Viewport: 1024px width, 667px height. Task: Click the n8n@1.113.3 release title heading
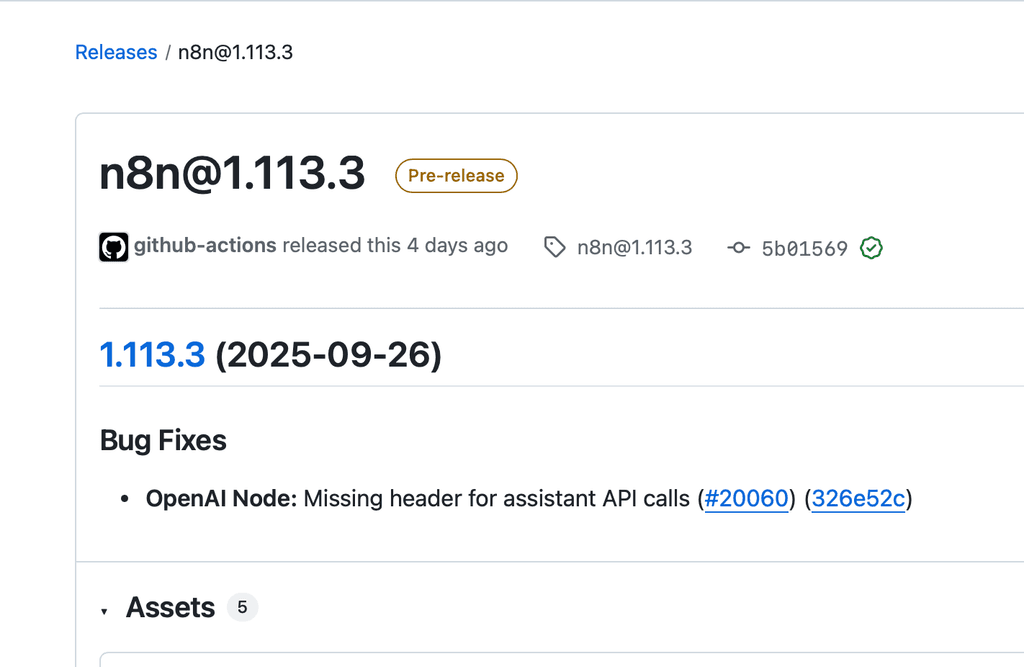(232, 175)
